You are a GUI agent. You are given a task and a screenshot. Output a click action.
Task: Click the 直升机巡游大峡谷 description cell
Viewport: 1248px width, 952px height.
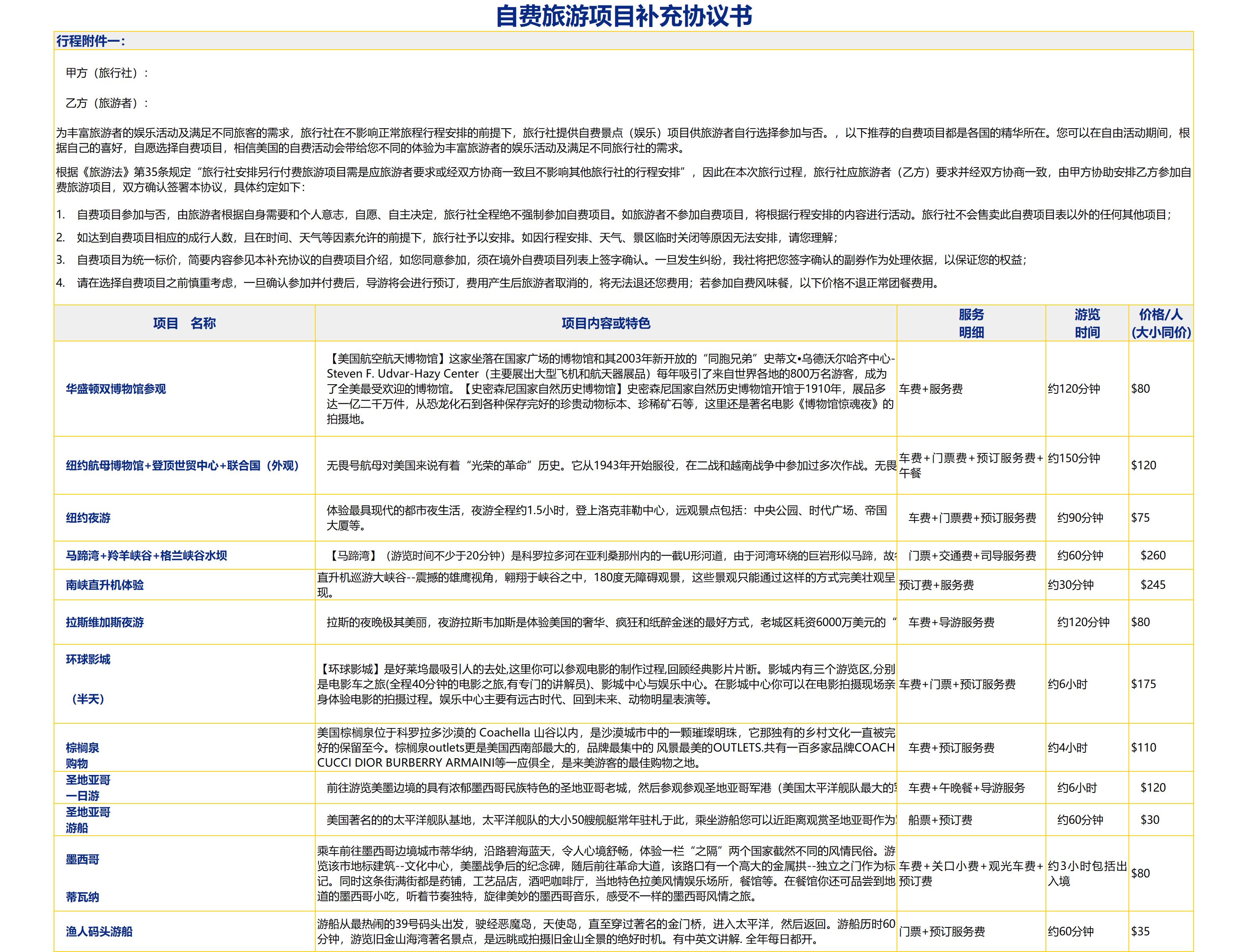pyautogui.click(x=606, y=585)
